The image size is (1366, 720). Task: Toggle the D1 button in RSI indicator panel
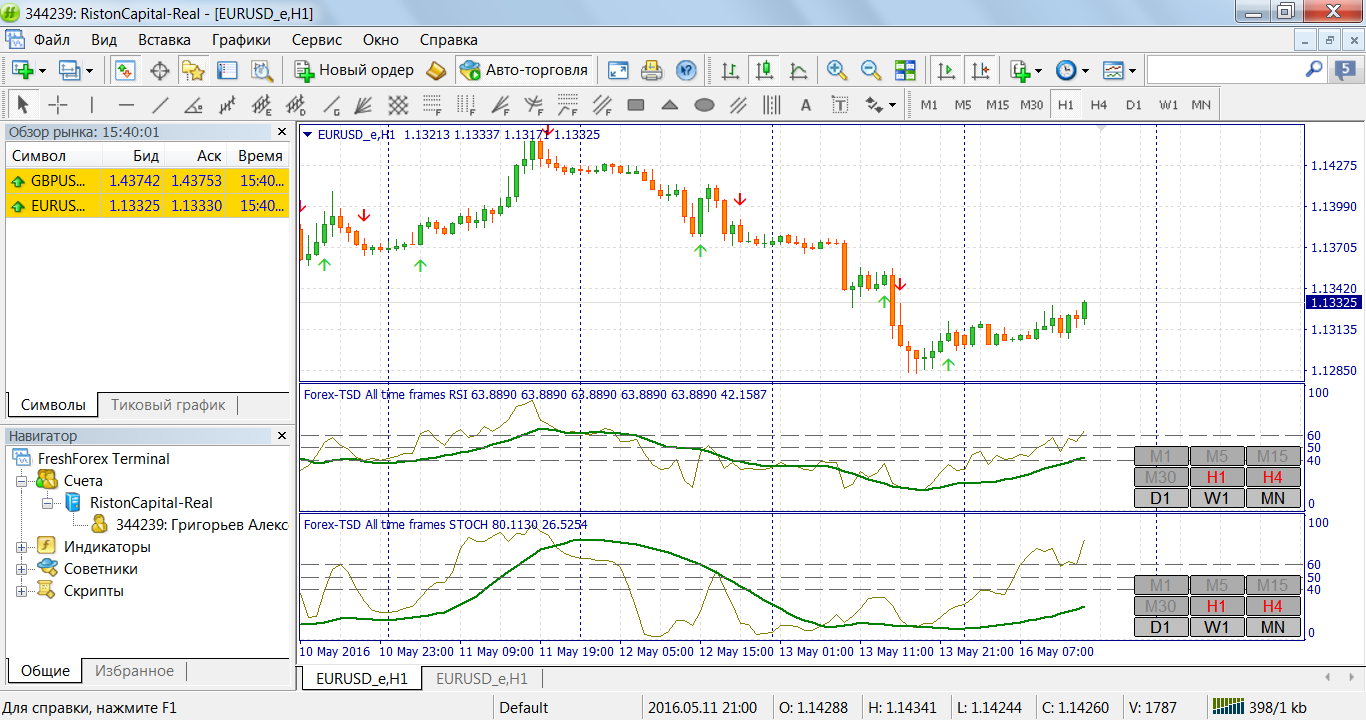click(x=1160, y=498)
